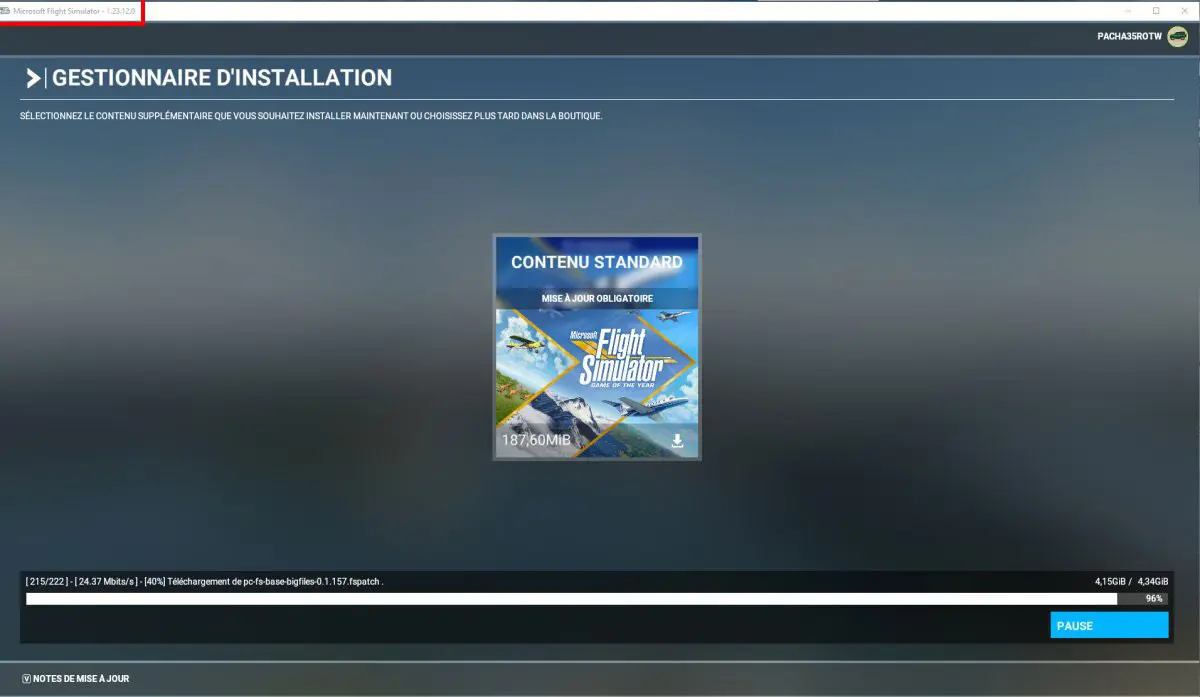The width and height of the screenshot is (1200, 697).
Task: Click the Sélectionnez le contenu supplémentaire instruction text
Action: click(x=311, y=116)
